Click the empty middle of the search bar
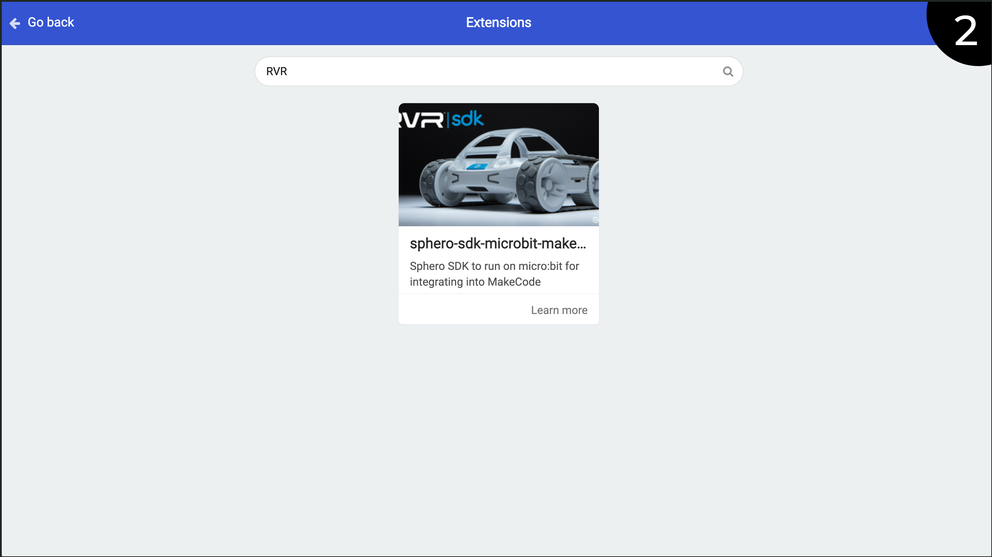This screenshot has height=557, width=992. coord(500,72)
